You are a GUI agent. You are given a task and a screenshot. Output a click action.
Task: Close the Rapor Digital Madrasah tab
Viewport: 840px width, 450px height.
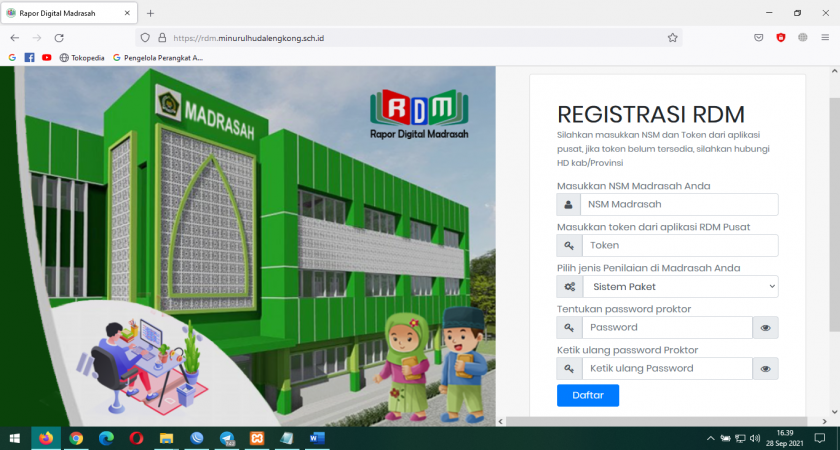point(127,13)
